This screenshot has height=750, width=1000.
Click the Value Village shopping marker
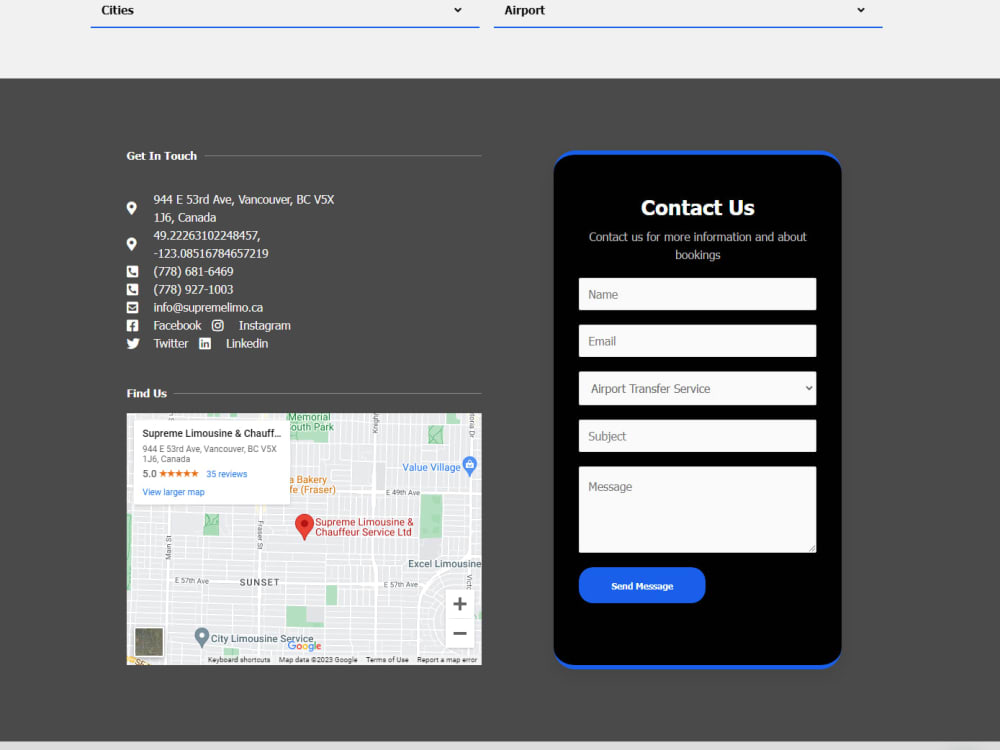(x=469, y=466)
